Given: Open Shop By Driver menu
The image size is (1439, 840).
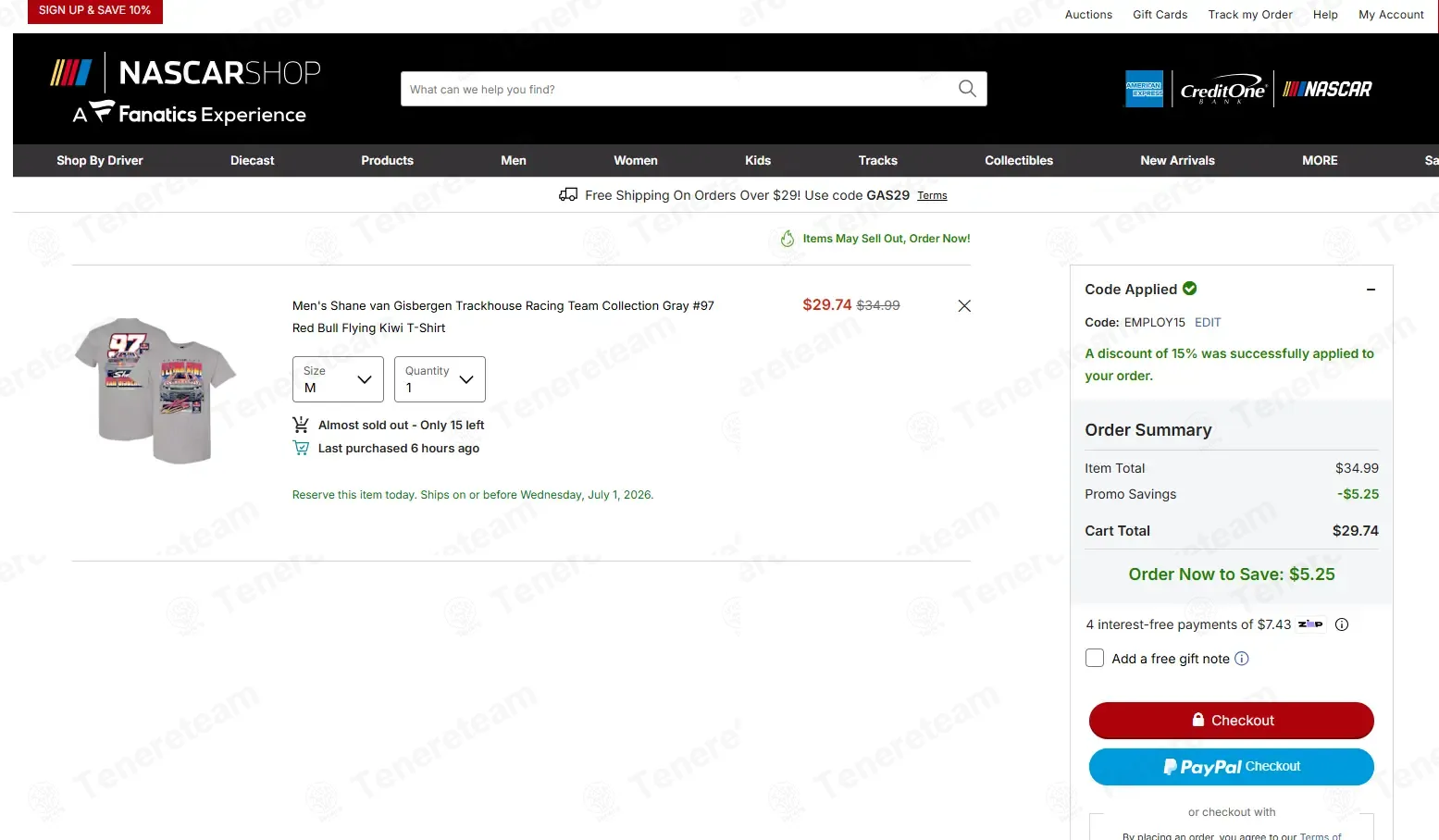Looking at the screenshot, I should (x=100, y=160).
